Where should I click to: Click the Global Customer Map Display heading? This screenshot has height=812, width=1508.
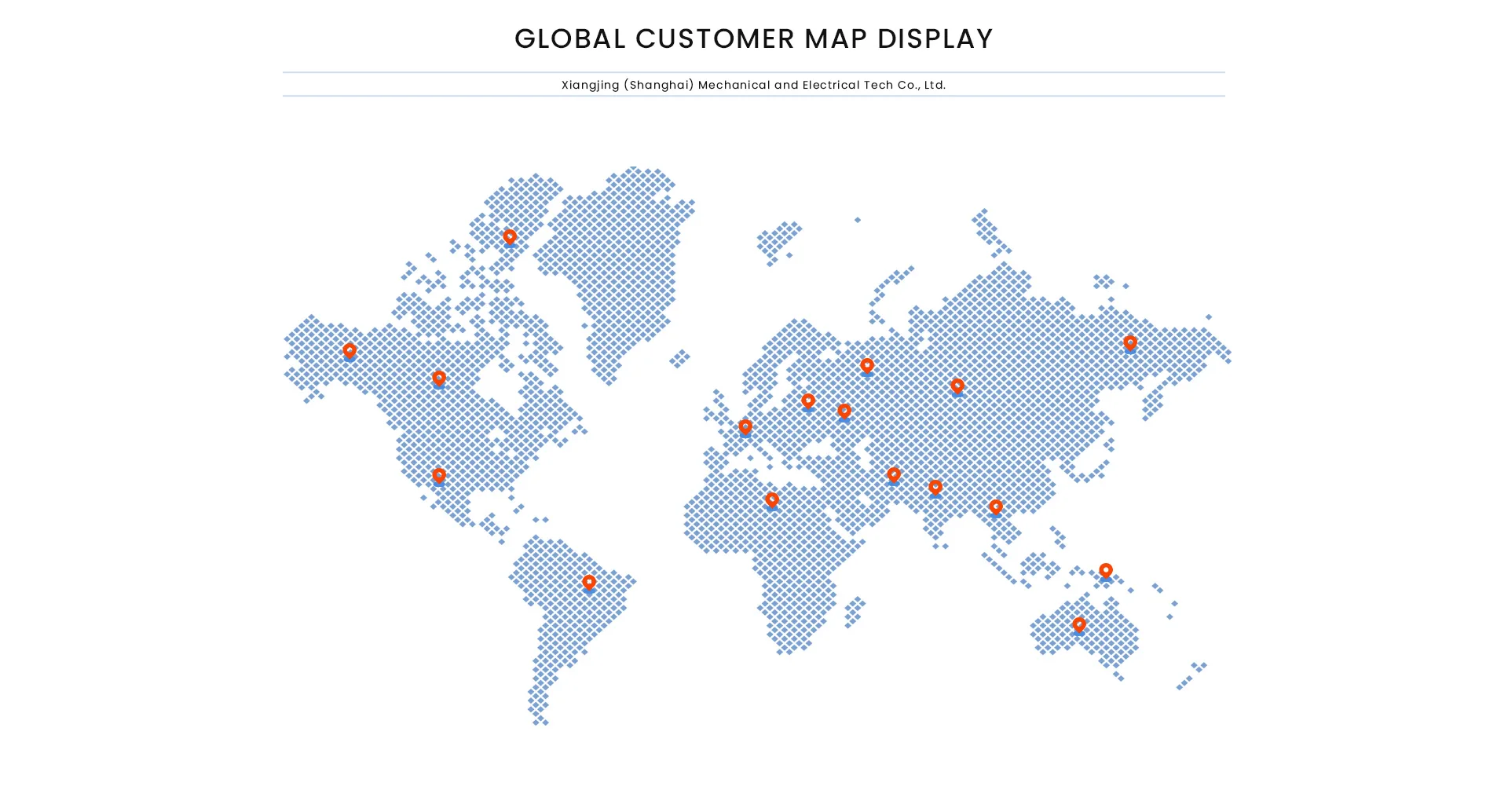tap(753, 39)
